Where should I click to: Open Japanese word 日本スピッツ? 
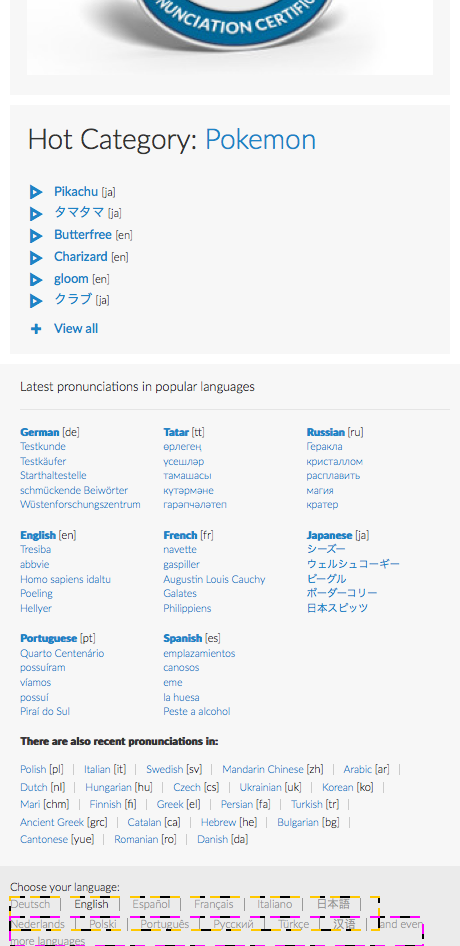[x=337, y=608]
